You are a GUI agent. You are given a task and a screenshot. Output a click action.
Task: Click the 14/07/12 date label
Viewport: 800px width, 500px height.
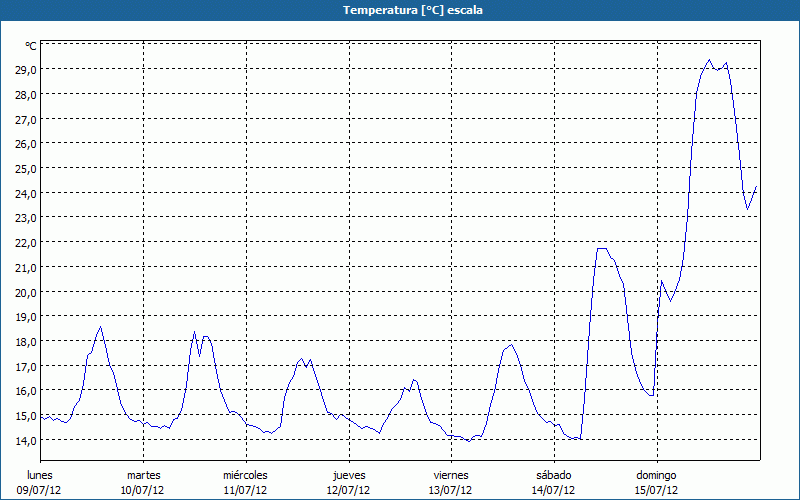coord(554,491)
